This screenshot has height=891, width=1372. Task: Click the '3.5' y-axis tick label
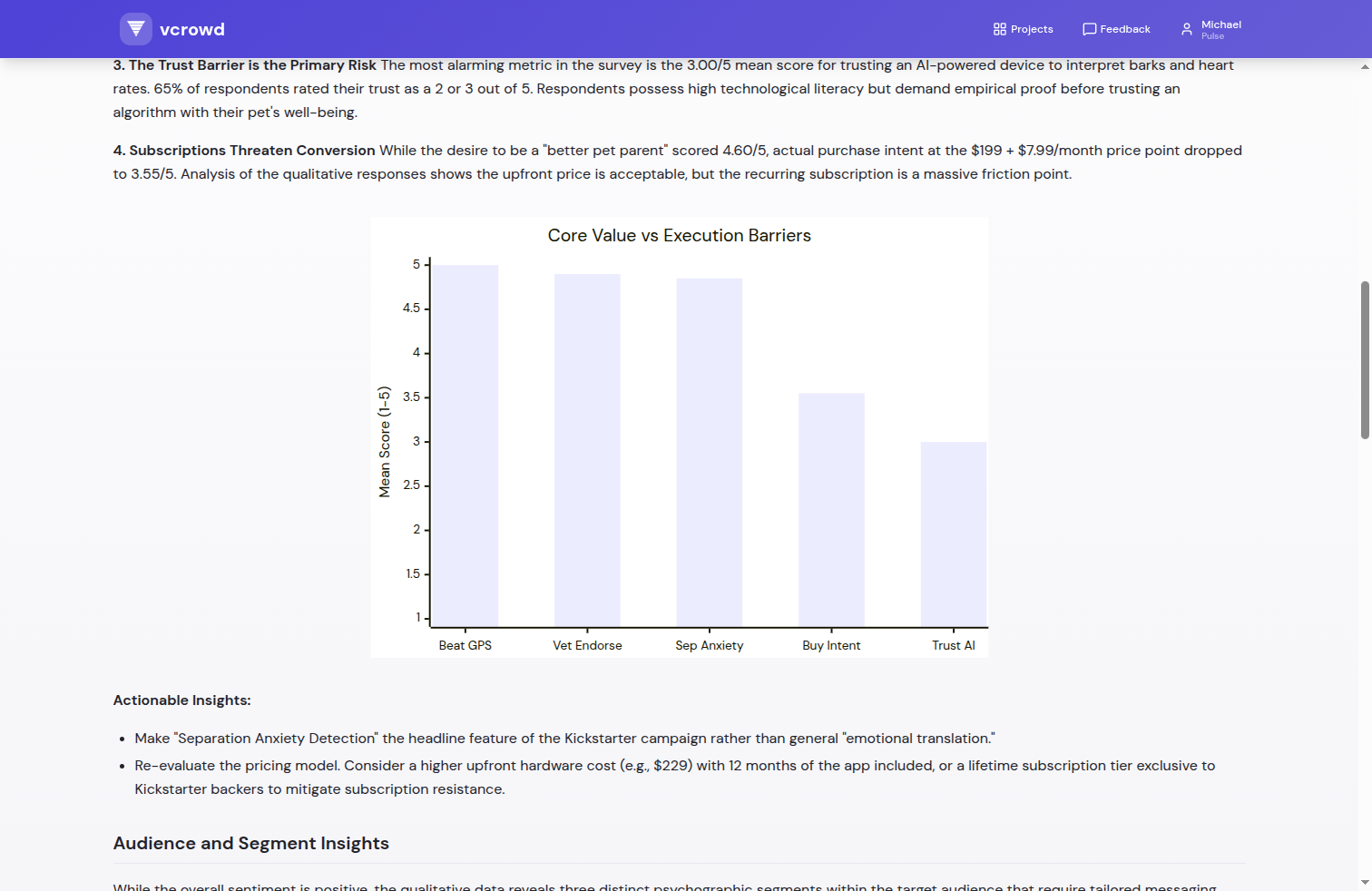pos(412,397)
